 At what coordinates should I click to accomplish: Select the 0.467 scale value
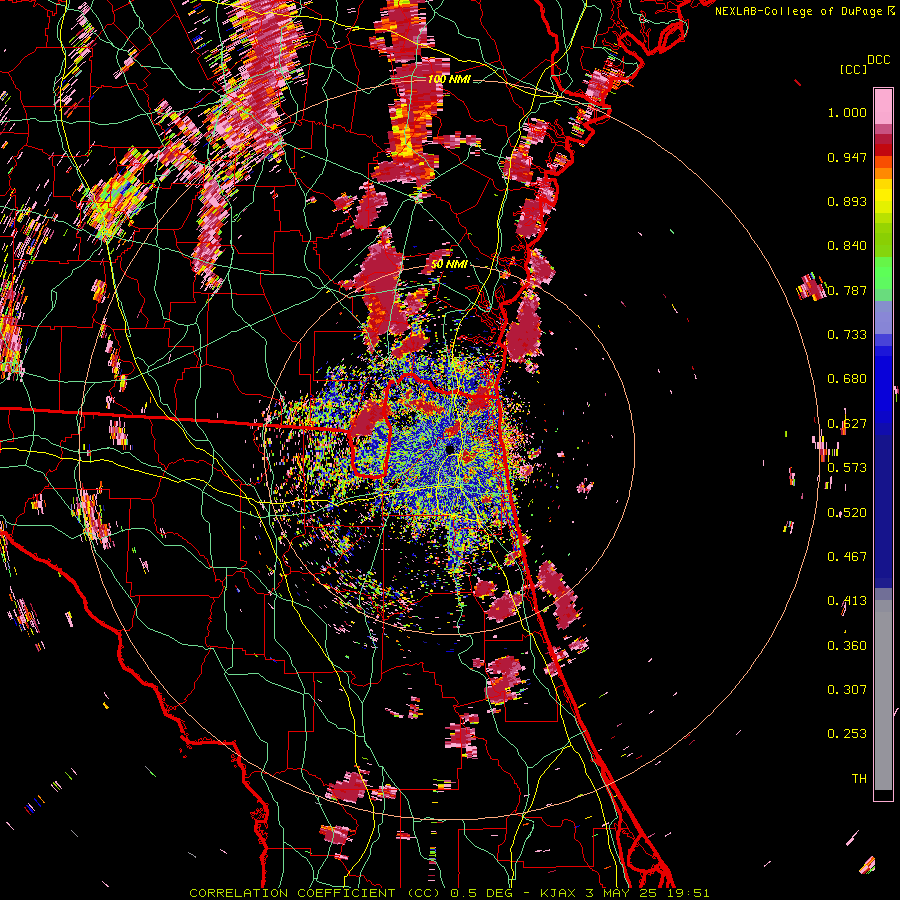(847, 557)
